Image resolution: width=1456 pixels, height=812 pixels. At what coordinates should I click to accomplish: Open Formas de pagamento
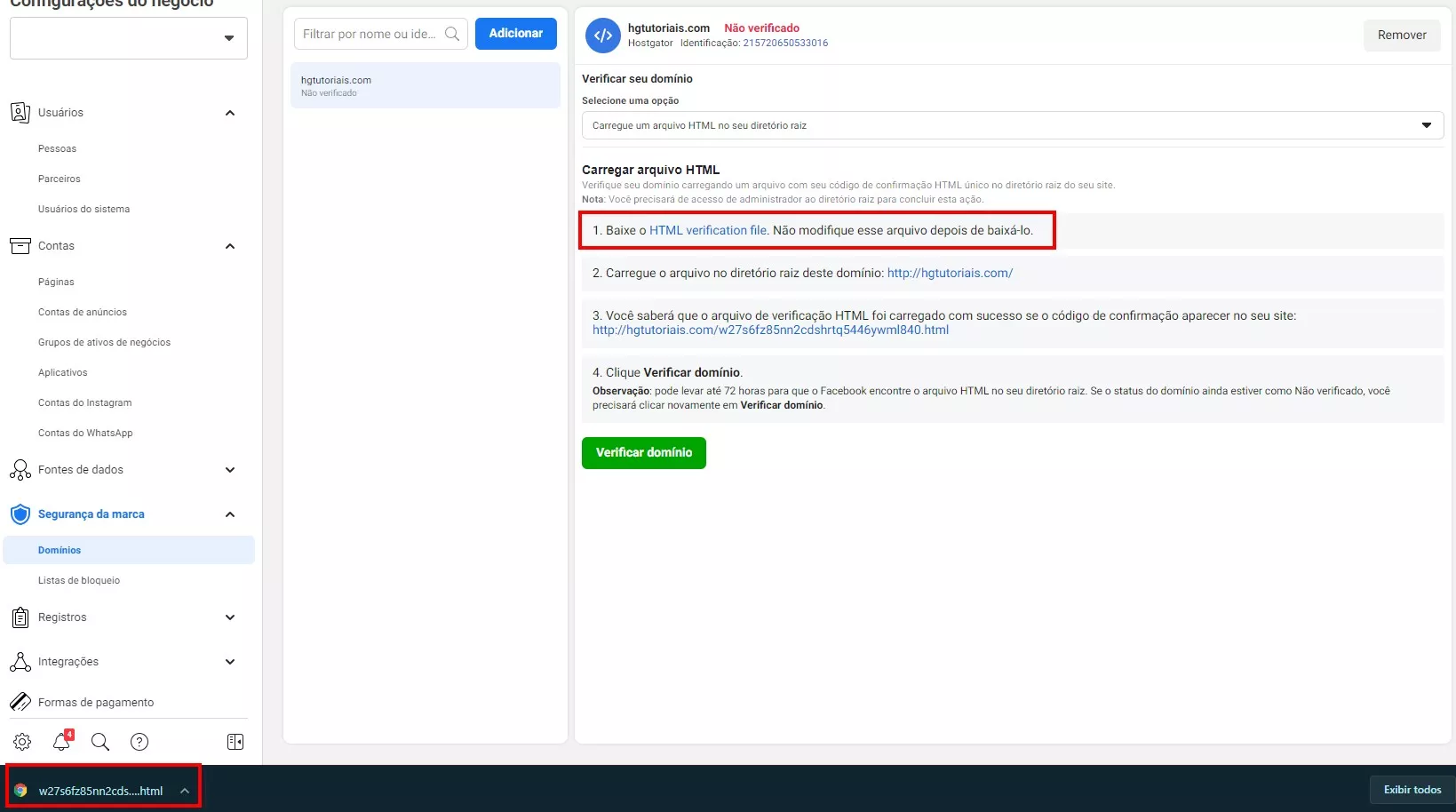pyautogui.click(x=96, y=702)
